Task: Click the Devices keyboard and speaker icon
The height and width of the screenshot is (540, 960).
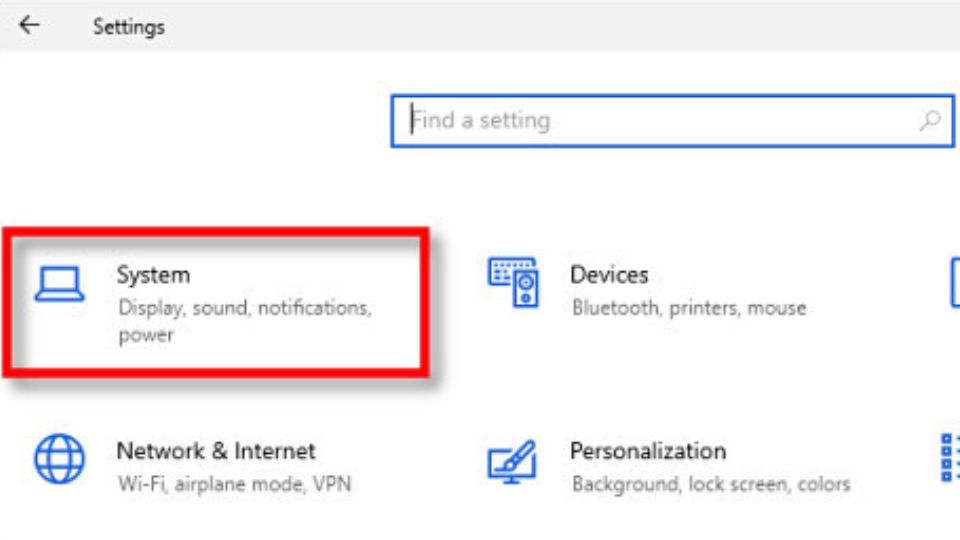Action: (513, 281)
